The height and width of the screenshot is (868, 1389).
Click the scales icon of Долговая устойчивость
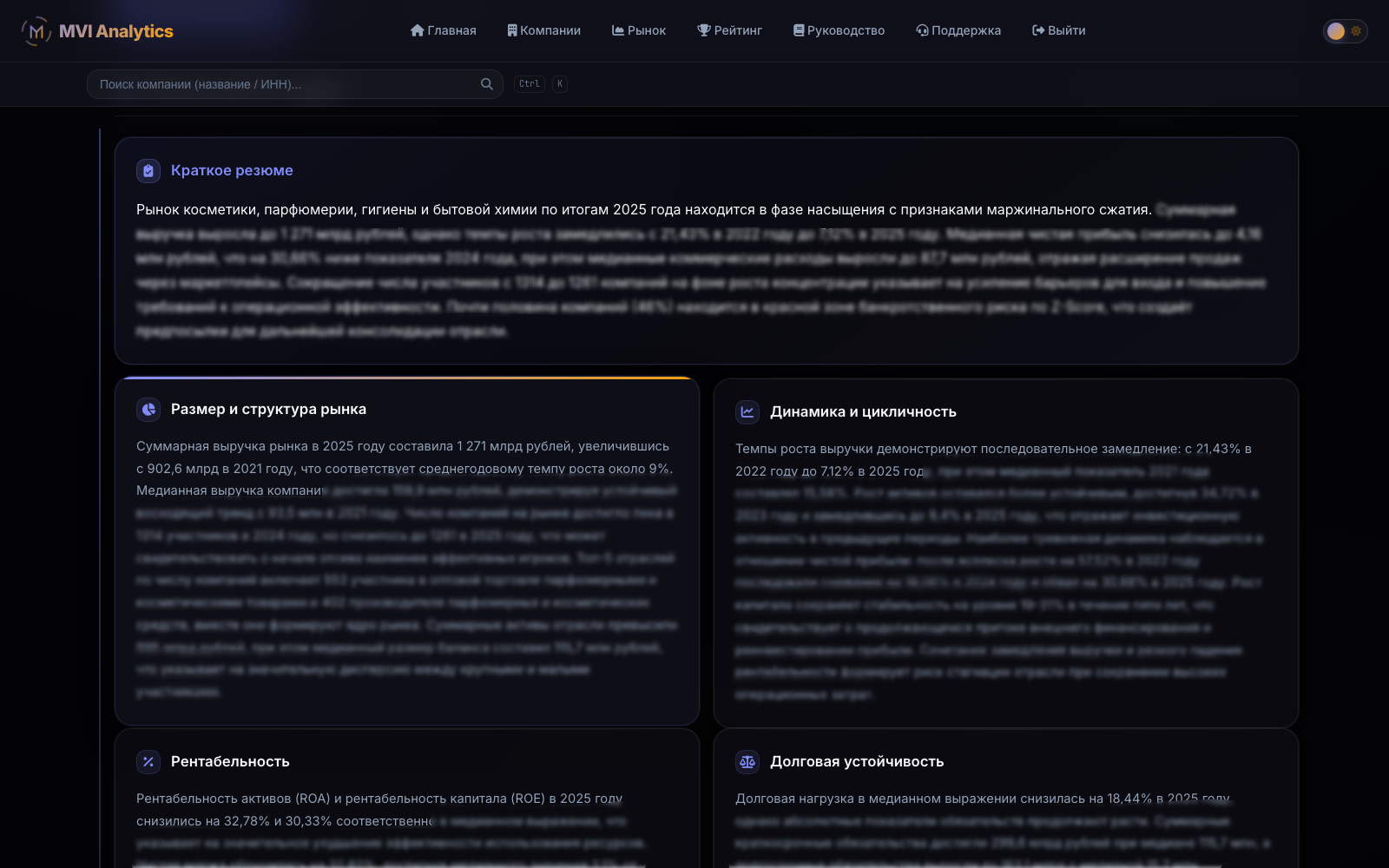coord(747,762)
